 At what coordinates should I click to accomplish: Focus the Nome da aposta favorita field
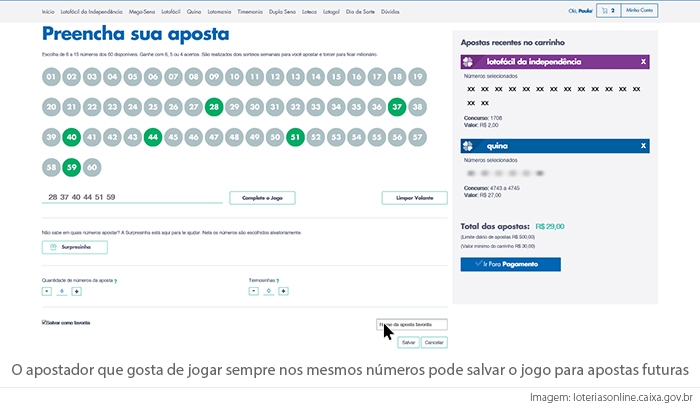pos(411,324)
